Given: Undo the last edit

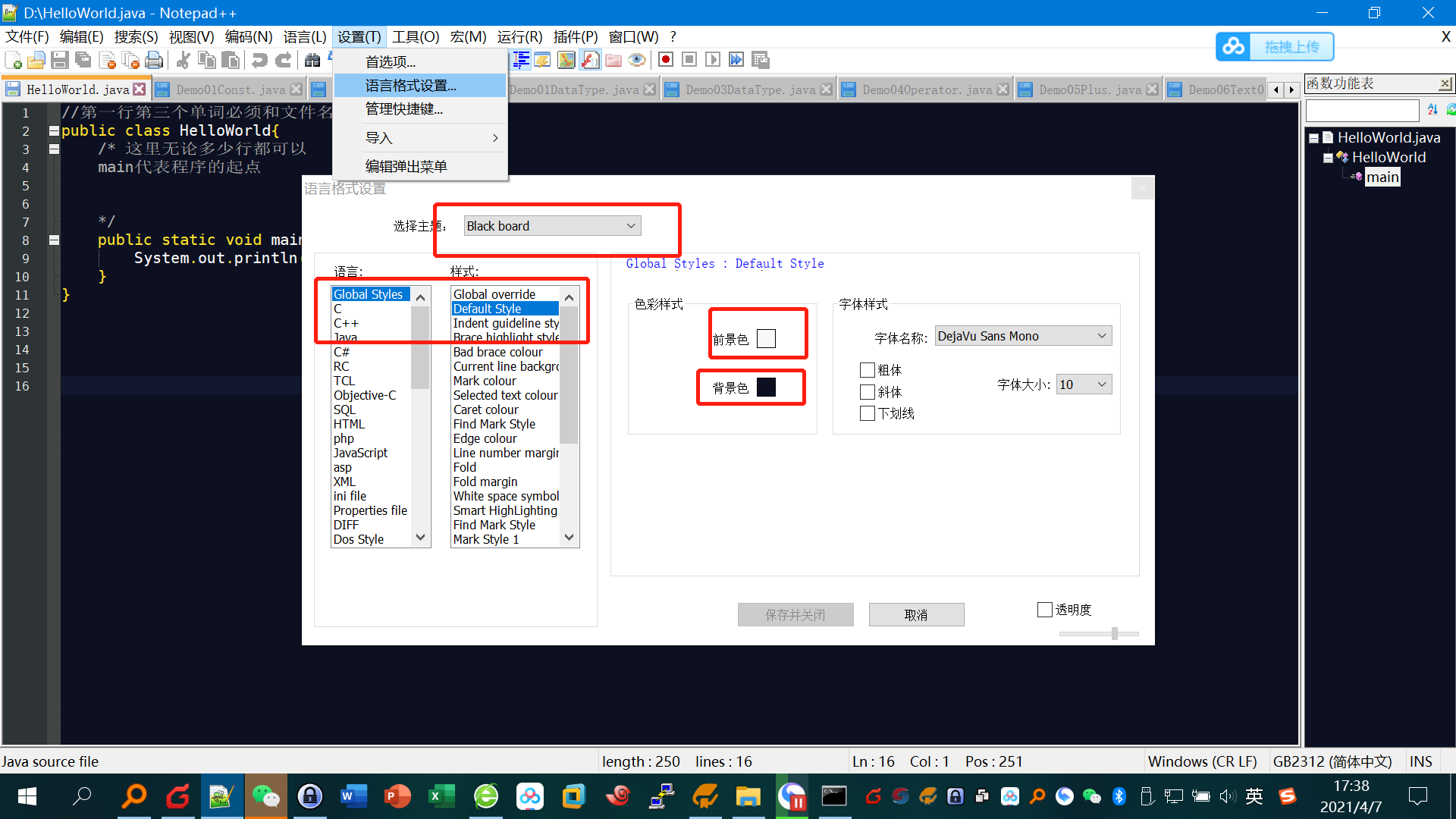Looking at the screenshot, I should (x=259, y=60).
